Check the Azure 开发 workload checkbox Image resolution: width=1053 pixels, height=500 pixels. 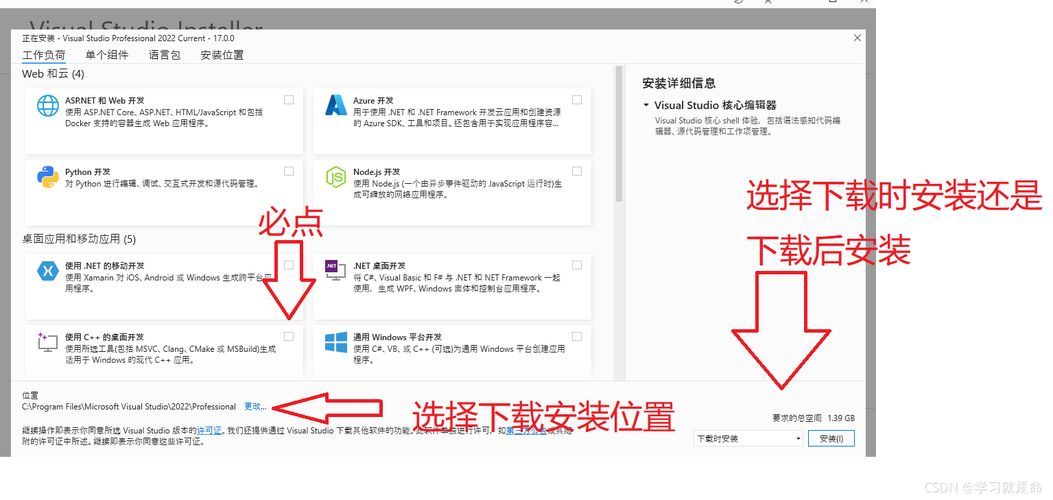(x=577, y=100)
